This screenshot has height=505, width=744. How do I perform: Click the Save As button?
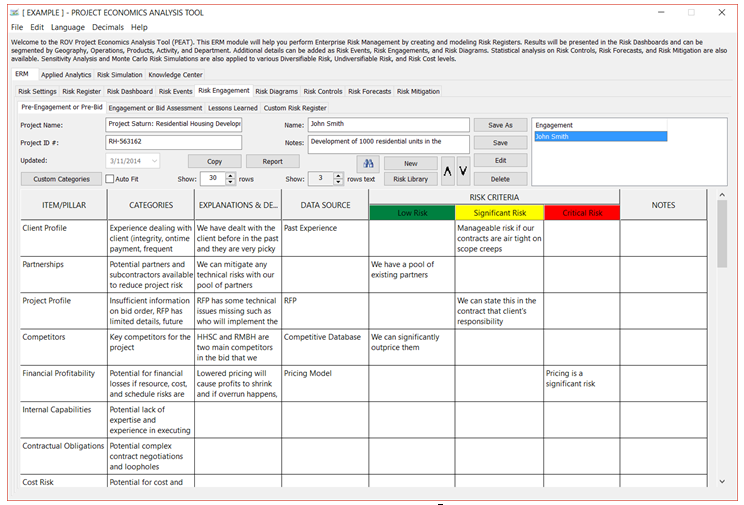click(x=500, y=125)
